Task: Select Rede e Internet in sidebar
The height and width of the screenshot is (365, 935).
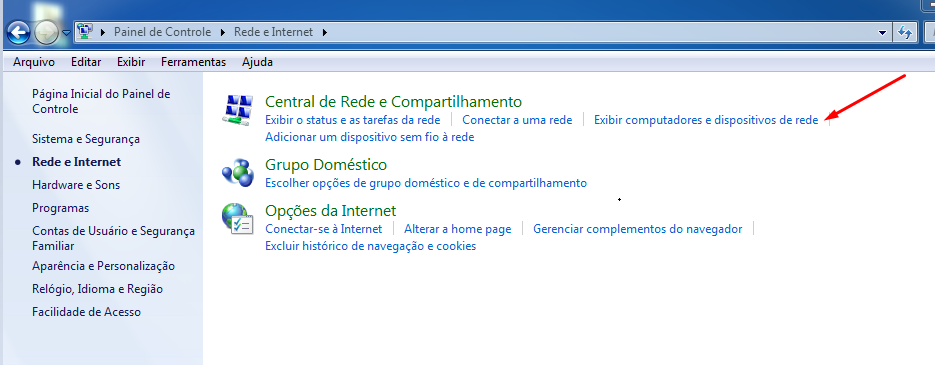Action: (76, 162)
